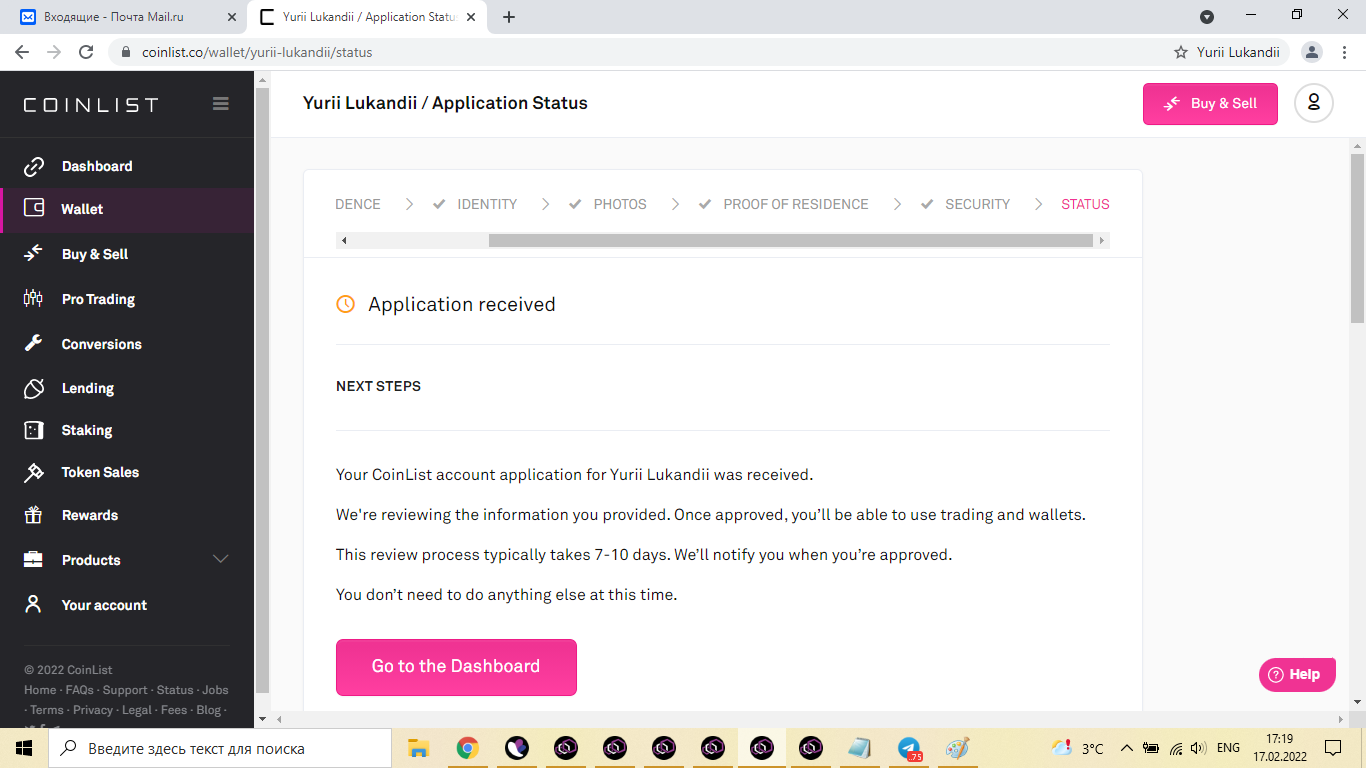Open Lending icon in sidebar
This screenshot has height=768, width=1366.
click(34, 388)
